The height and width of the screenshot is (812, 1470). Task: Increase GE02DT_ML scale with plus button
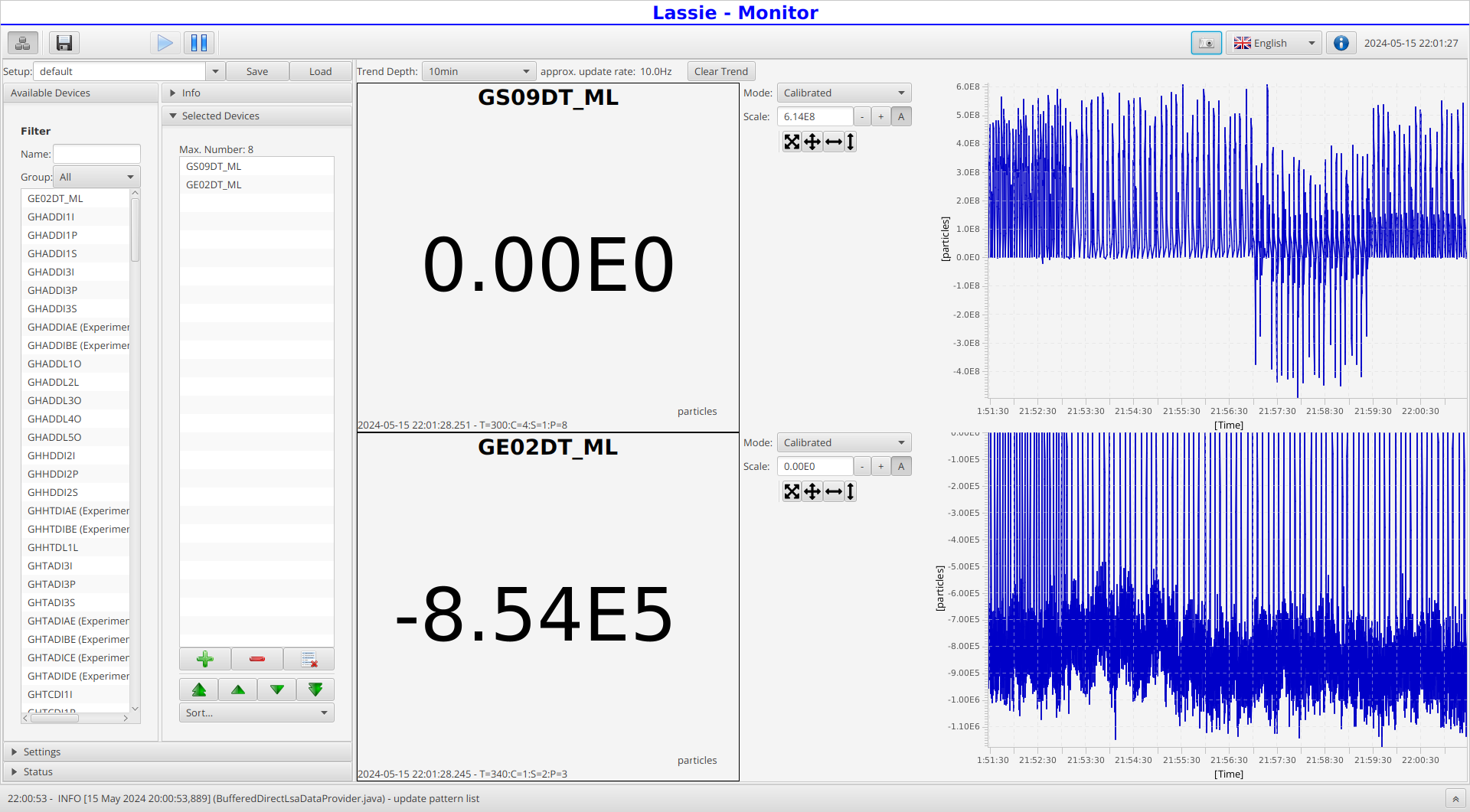click(881, 466)
